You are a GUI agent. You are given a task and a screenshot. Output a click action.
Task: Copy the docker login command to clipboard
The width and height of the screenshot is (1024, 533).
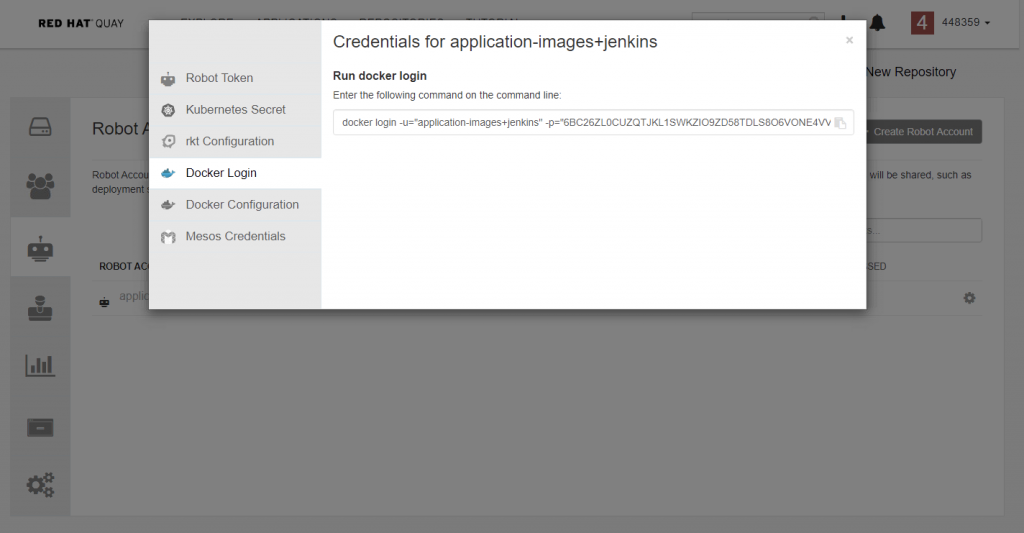(x=840, y=123)
